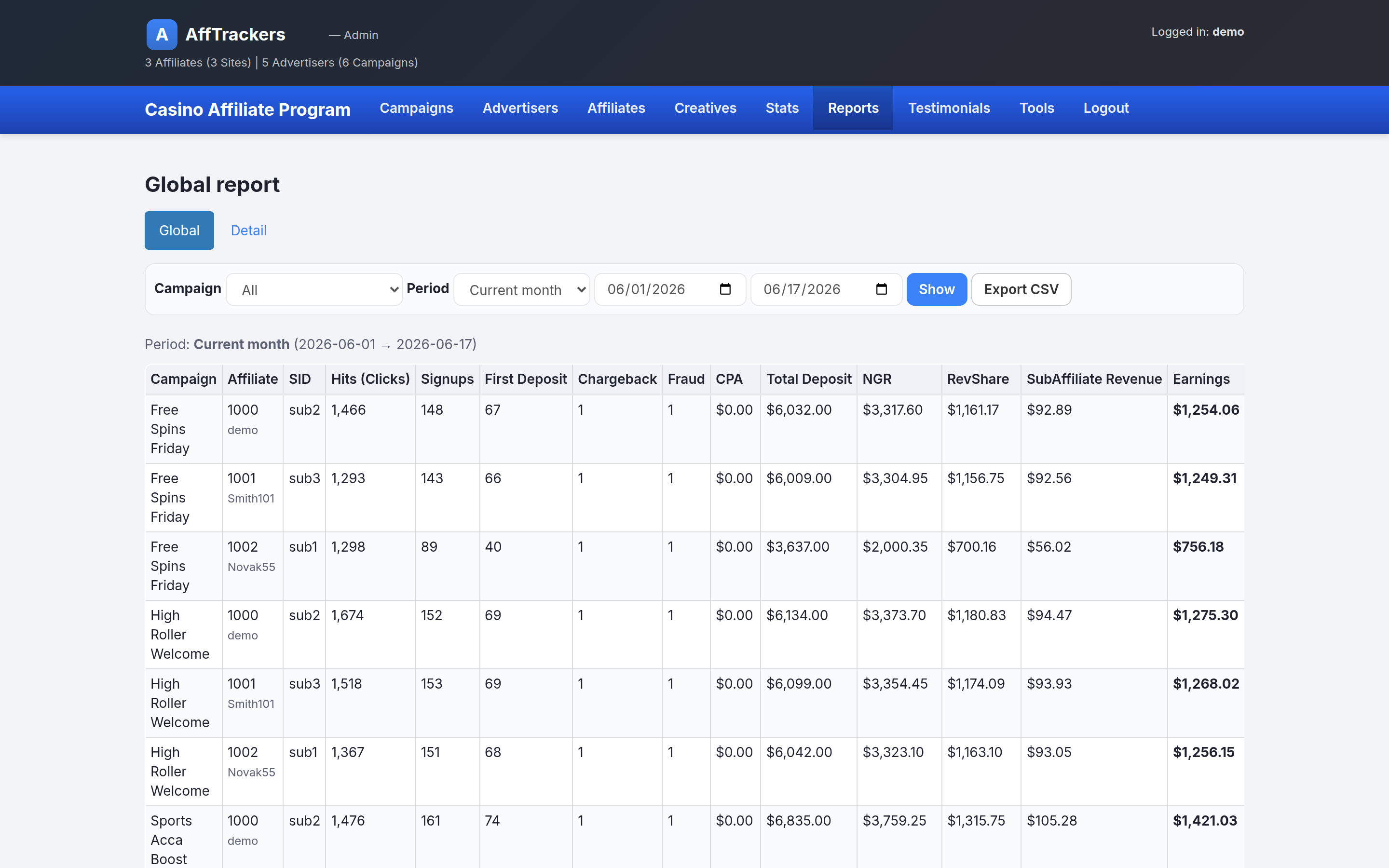Screen dimensions: 1389x868
Task: Click earnings value $1,249.31
Action: click(1205, 478)
